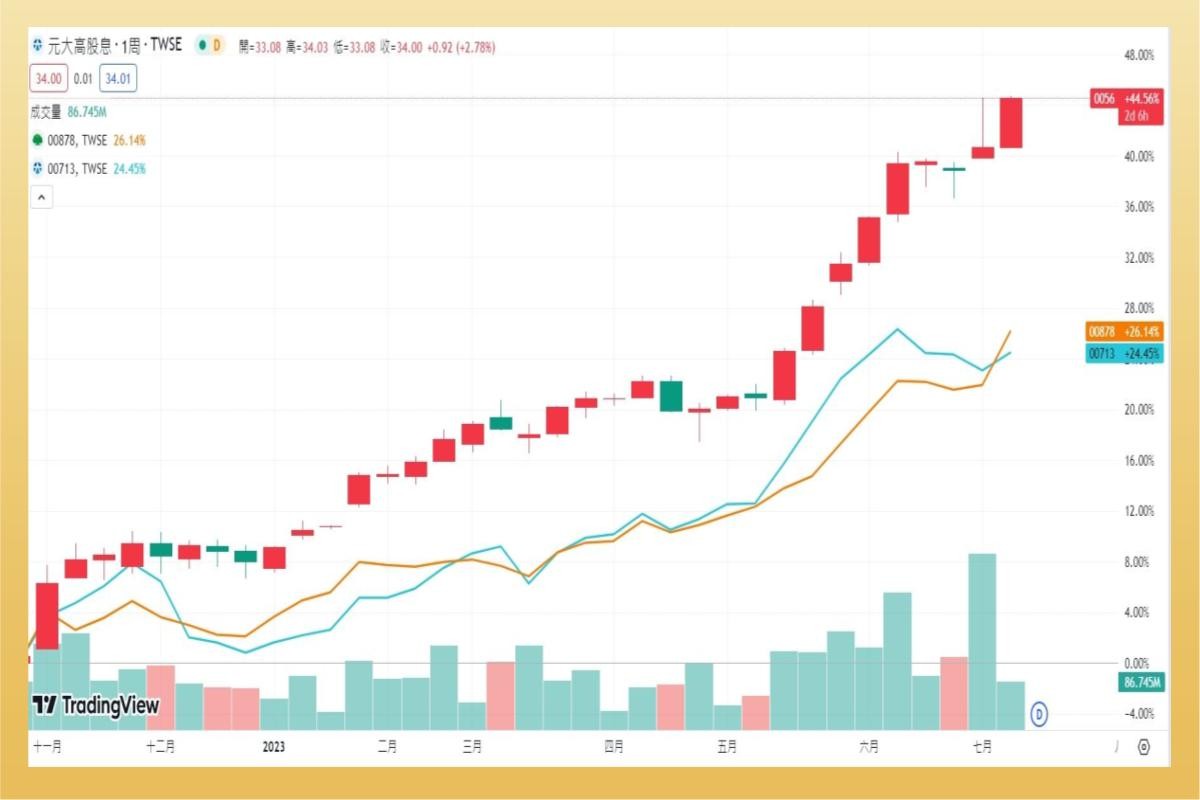Image resolution: width=1200 pixels, height=800 pixels.
Task: Click the 高=34.03 high price value
Action: [x=307, y=46]
